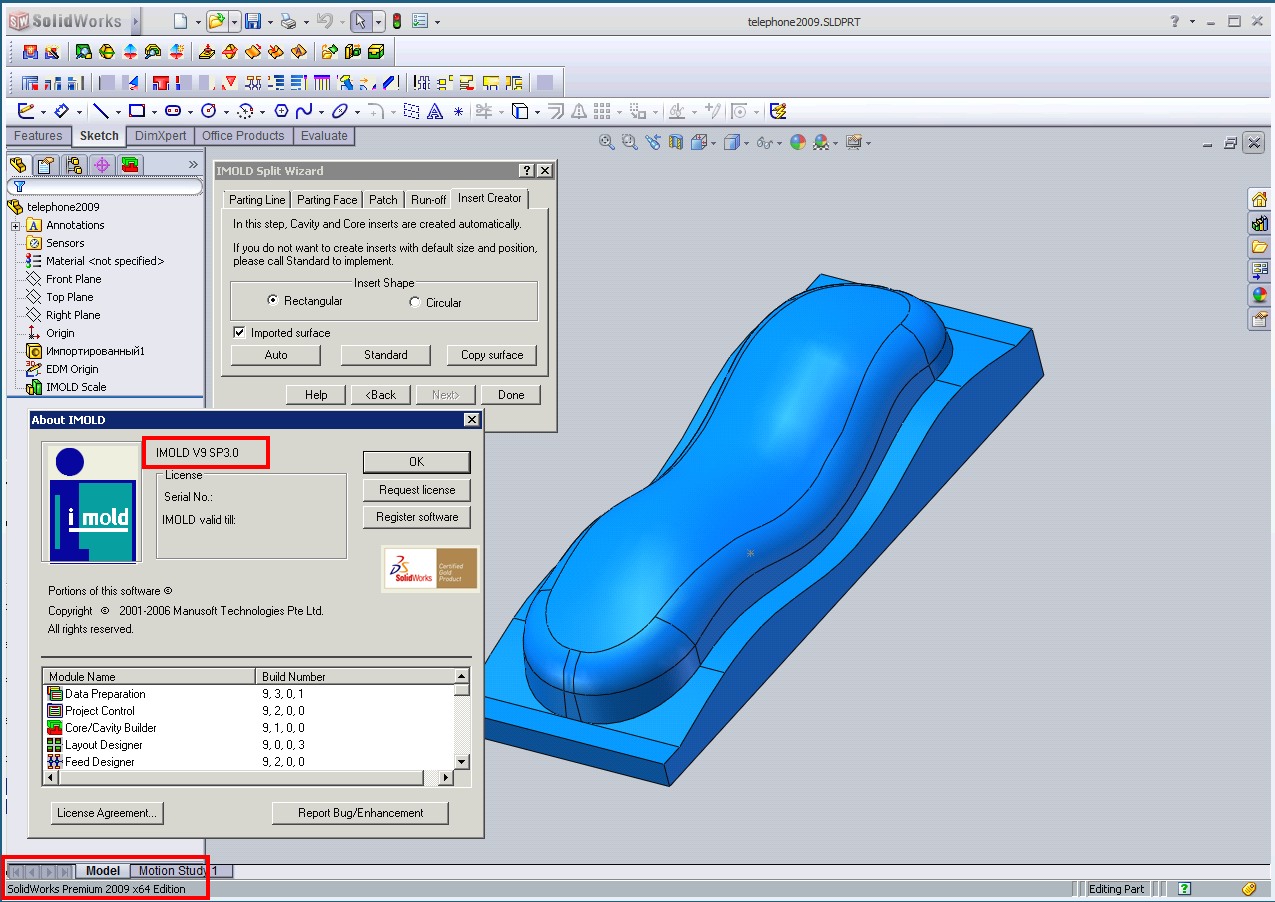
Task: Click the module list vertical scrollbar
Action: [x=461, y=719]
